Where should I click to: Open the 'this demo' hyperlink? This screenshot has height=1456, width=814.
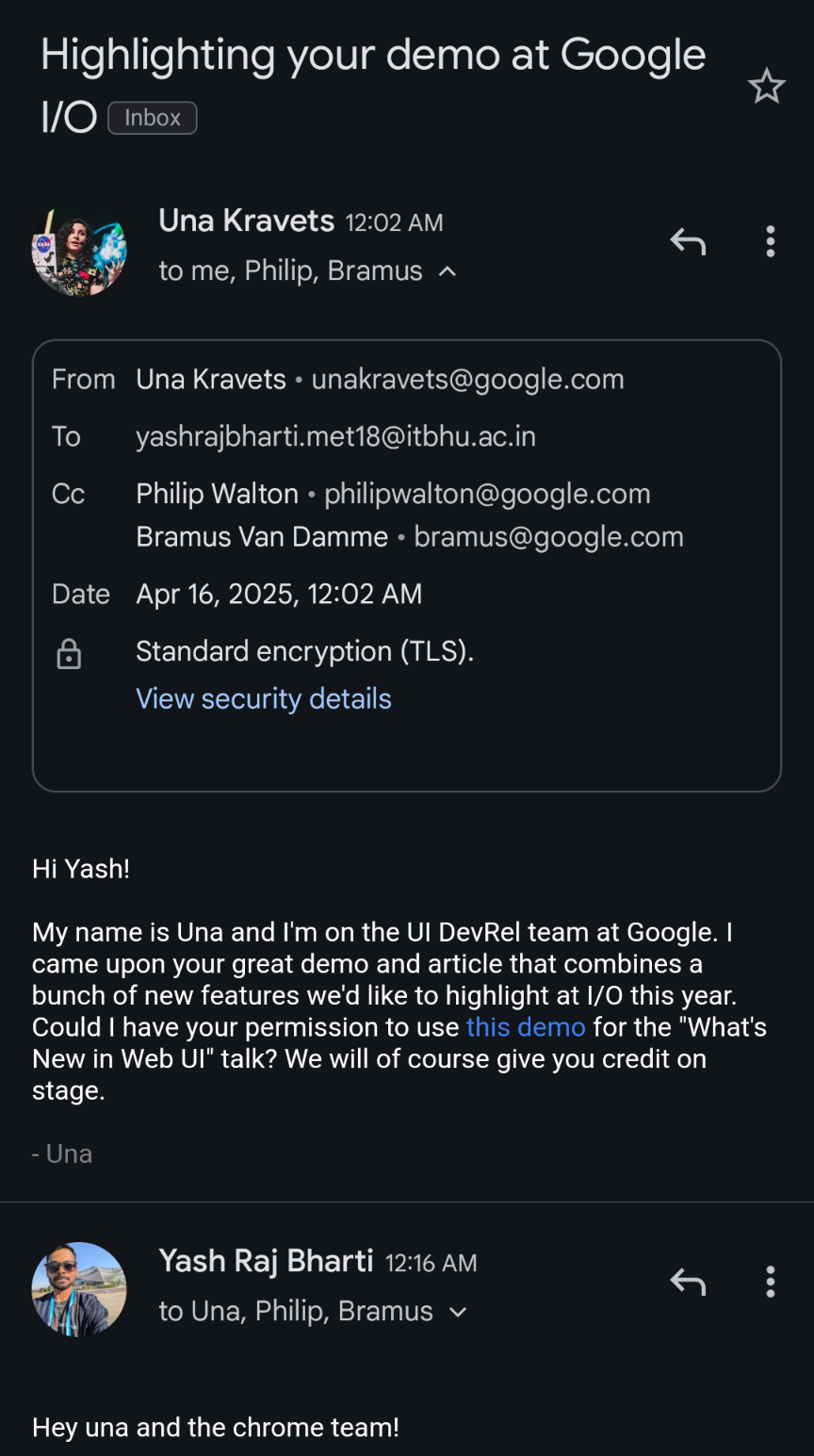point(526,1027)
